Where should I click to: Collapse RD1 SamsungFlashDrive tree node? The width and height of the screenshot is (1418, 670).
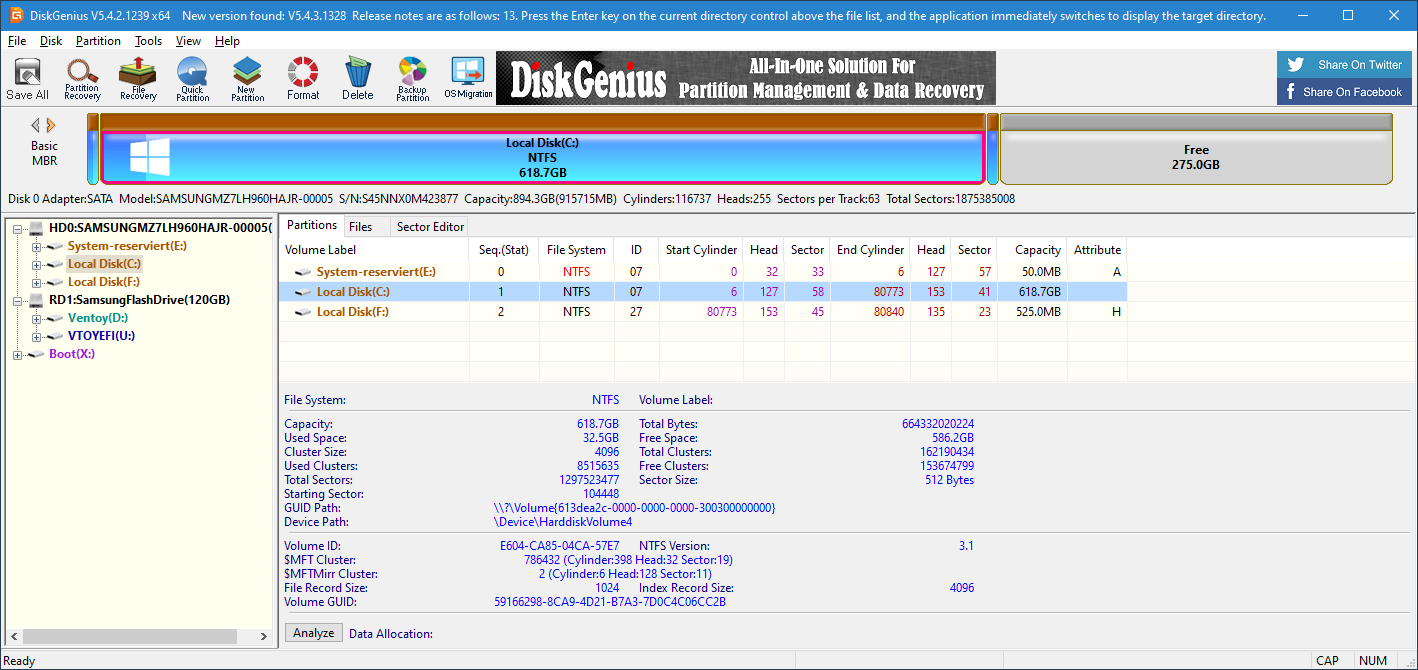pyautogui.click(x=17, y=300)
